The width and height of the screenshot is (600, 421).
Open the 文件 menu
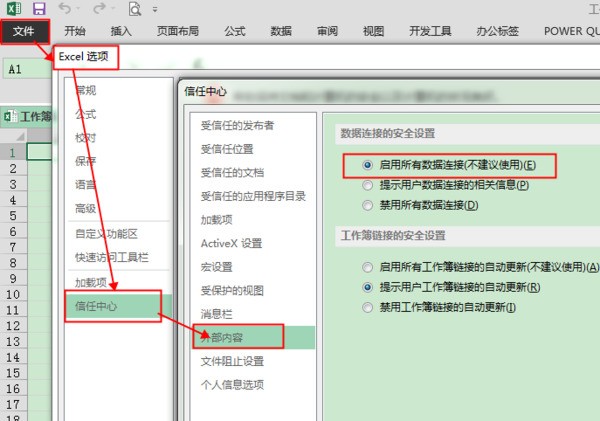[24, 31]
